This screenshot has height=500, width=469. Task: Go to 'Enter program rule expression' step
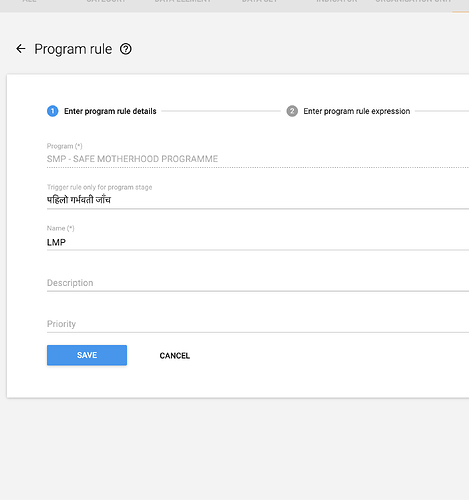pos(357,111)
